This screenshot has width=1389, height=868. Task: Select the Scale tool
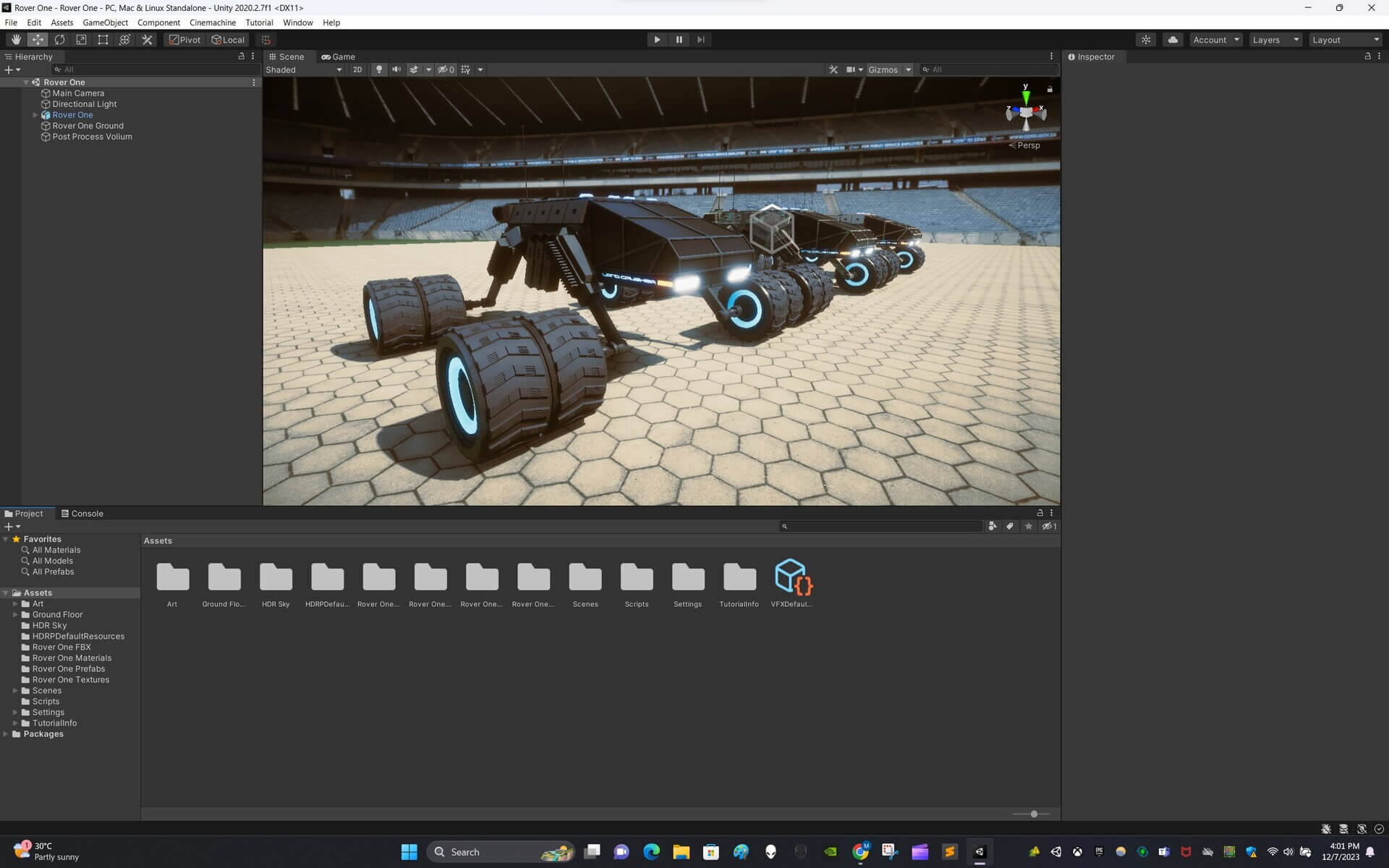click(x=81, y=40)
